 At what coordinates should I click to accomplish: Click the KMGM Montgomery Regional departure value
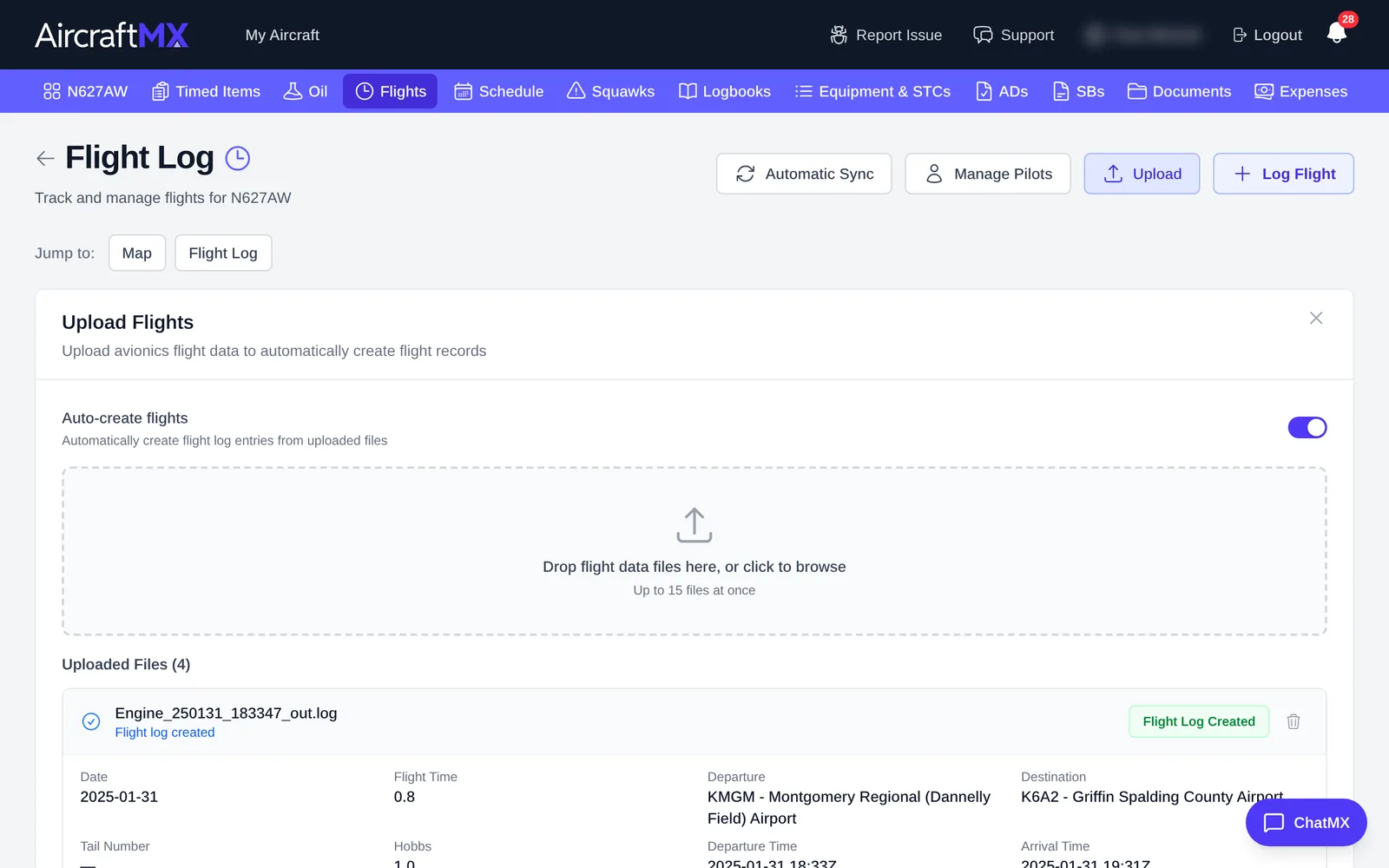849,807
